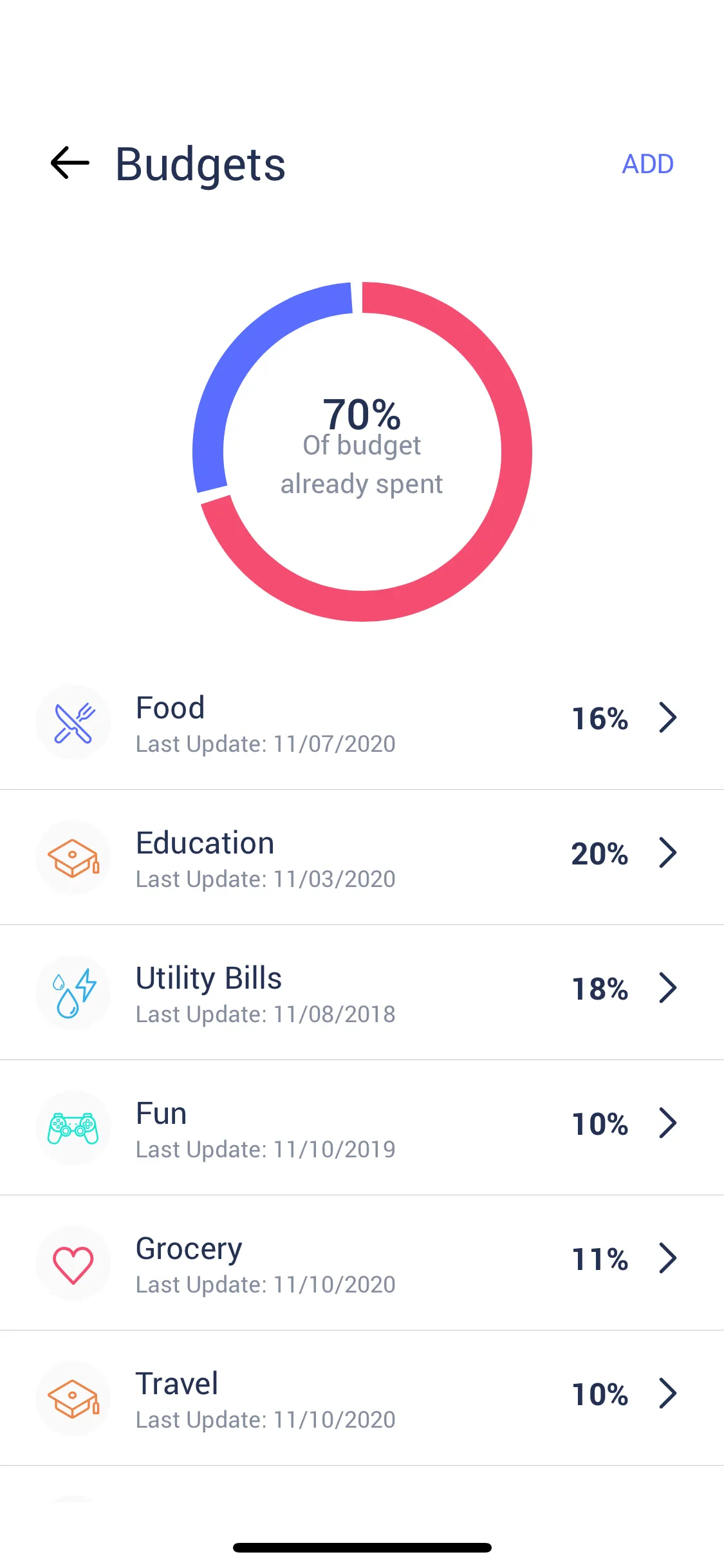
Task: Expand the Grocery budget chevron
Action: coord(668,1258)
